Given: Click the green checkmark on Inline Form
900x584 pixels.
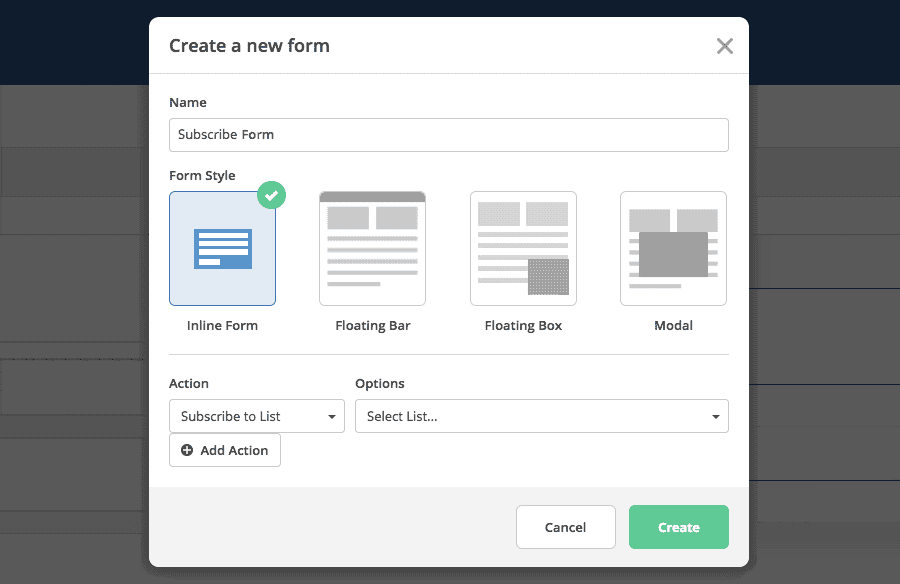Looking at the screenshot, I should [271, 195].
